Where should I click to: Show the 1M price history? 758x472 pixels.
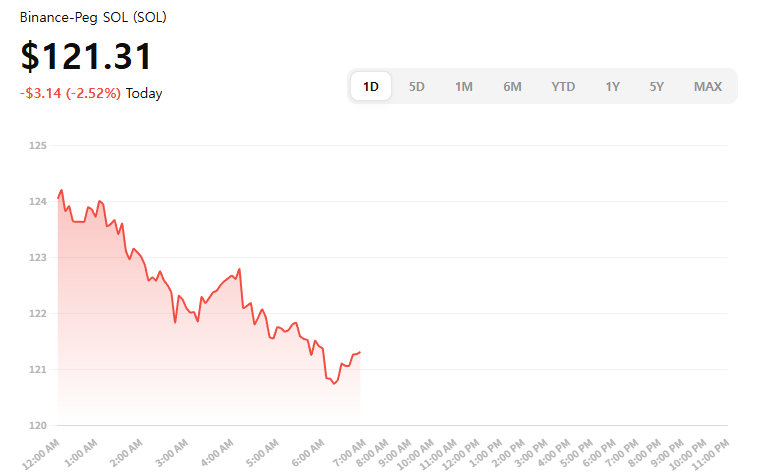(464, 86)
